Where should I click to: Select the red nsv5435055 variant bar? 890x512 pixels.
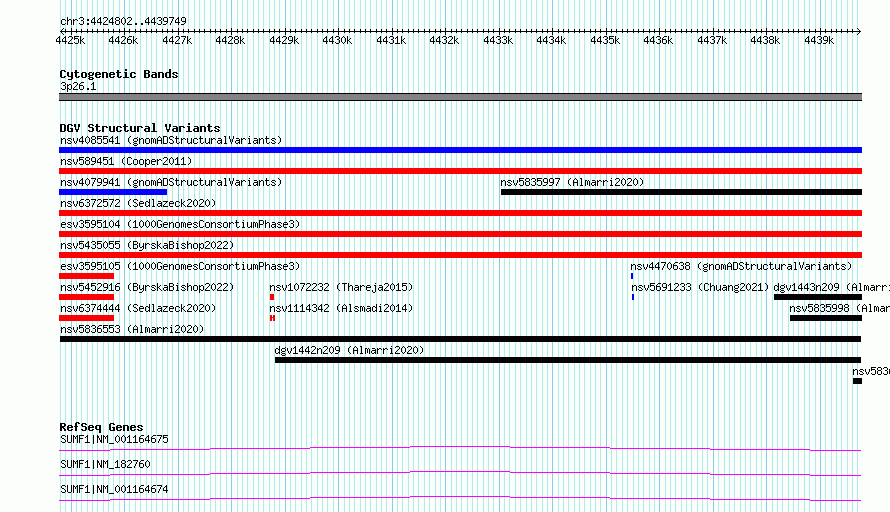[x=460, y=255]
